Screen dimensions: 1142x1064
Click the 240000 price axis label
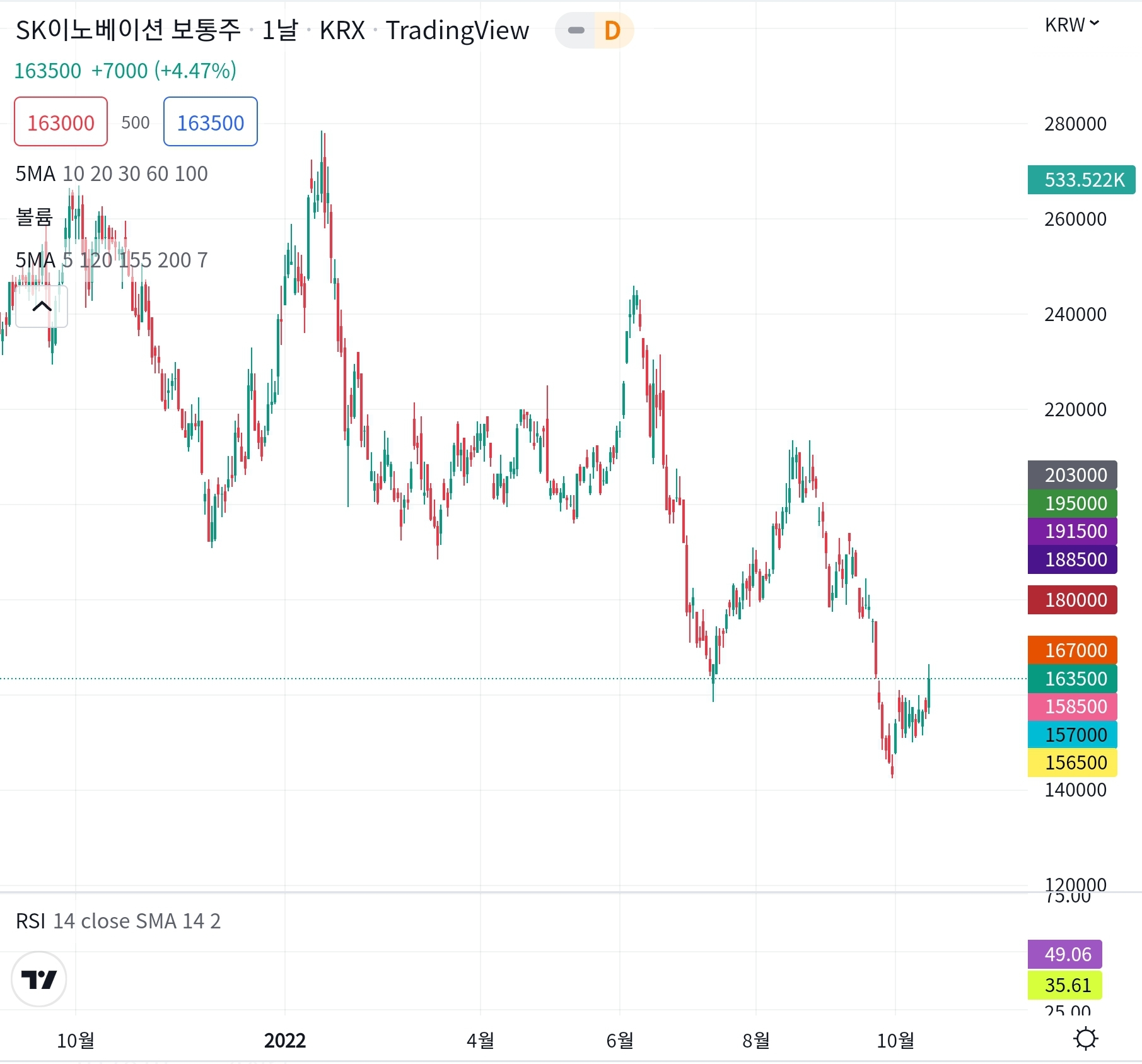click(x=1075, y=314)
